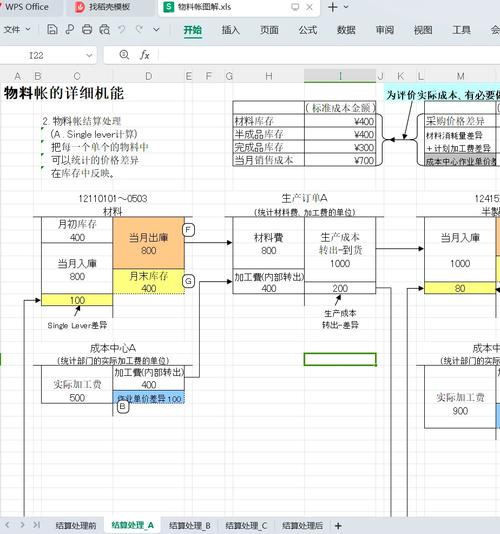
Task: Close the 物料帐图解.xls document tab
Action: 309,7
